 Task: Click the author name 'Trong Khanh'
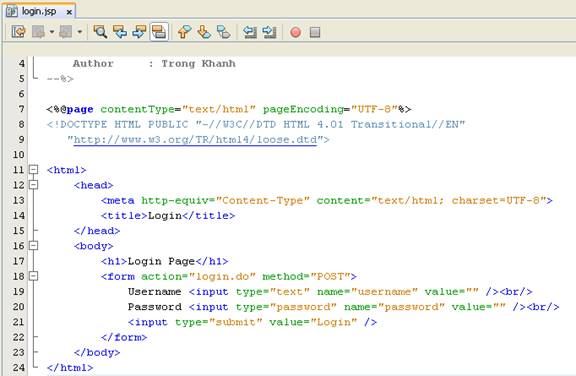[198, 64]
